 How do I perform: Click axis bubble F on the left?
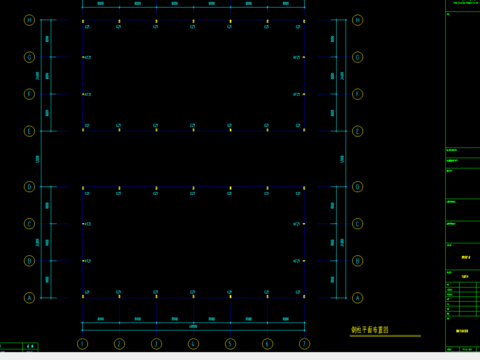(x=29, y=94)
